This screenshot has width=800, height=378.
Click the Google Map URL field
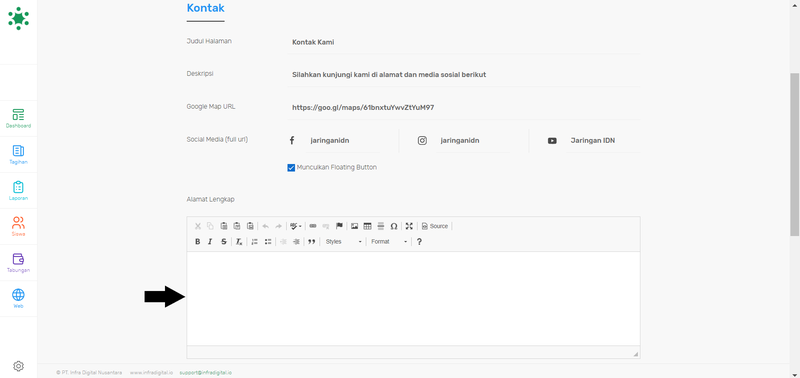(464, 108)
